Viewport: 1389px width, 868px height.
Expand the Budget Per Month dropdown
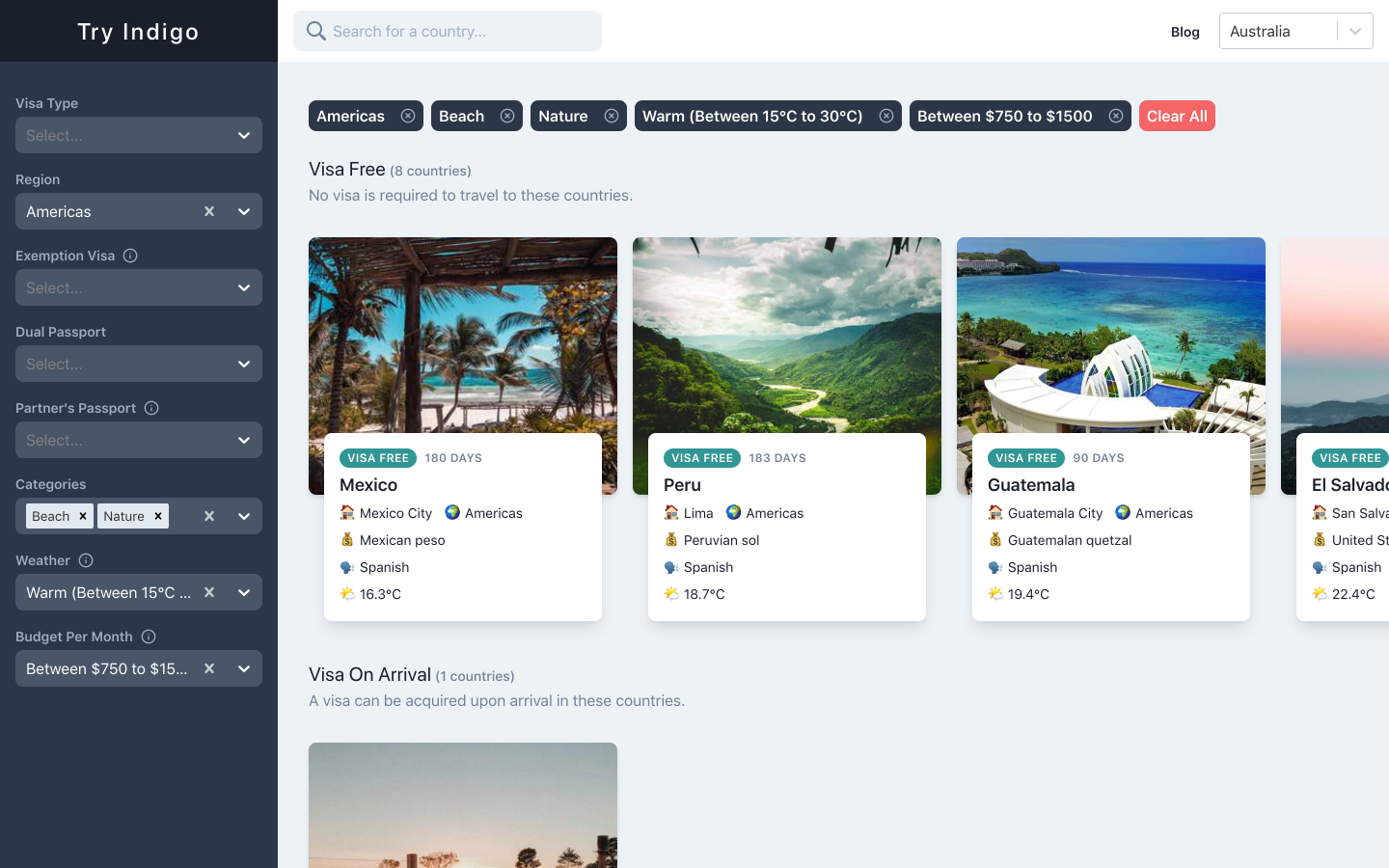(244, 668)
